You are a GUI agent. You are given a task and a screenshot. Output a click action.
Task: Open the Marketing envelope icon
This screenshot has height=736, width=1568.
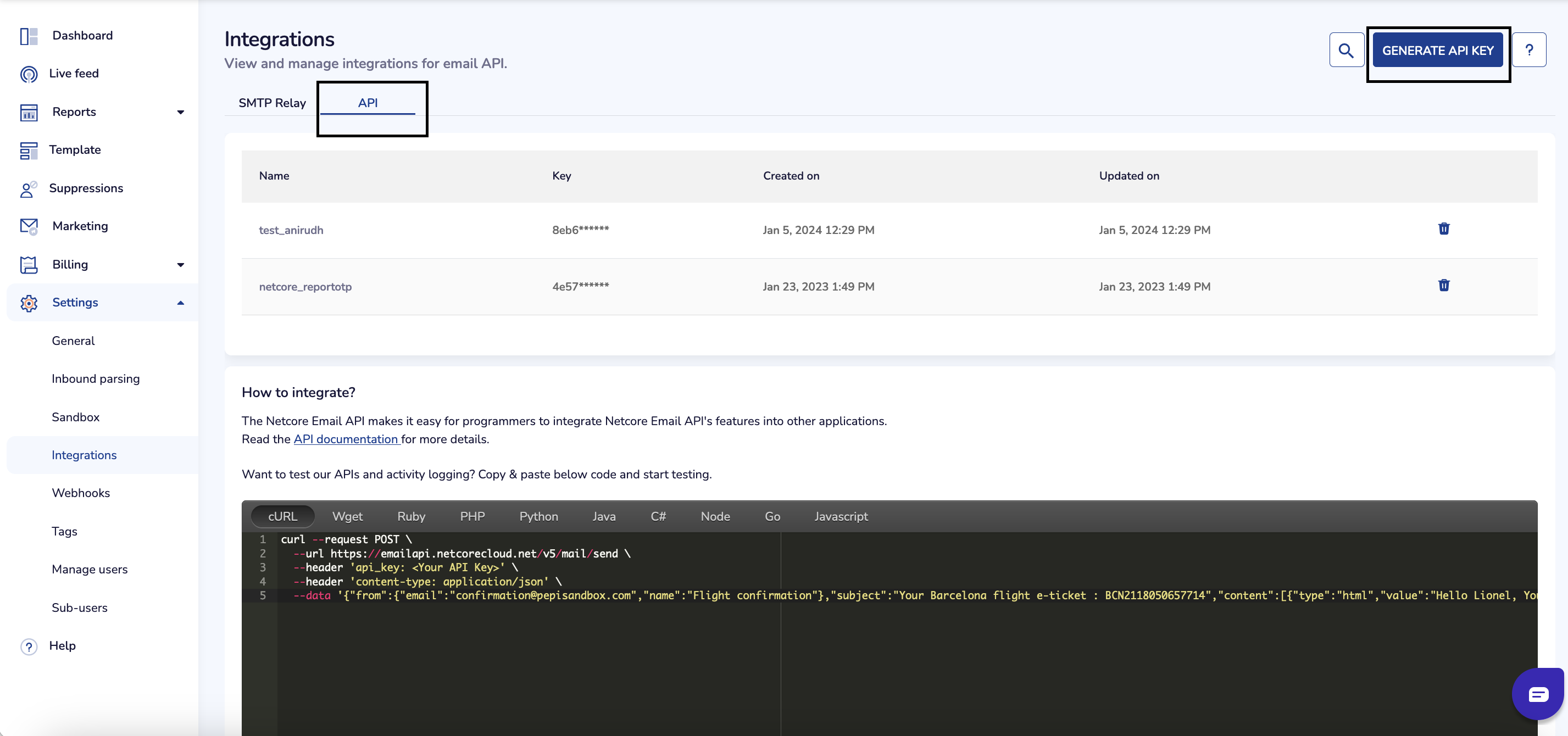pos(29,226)
